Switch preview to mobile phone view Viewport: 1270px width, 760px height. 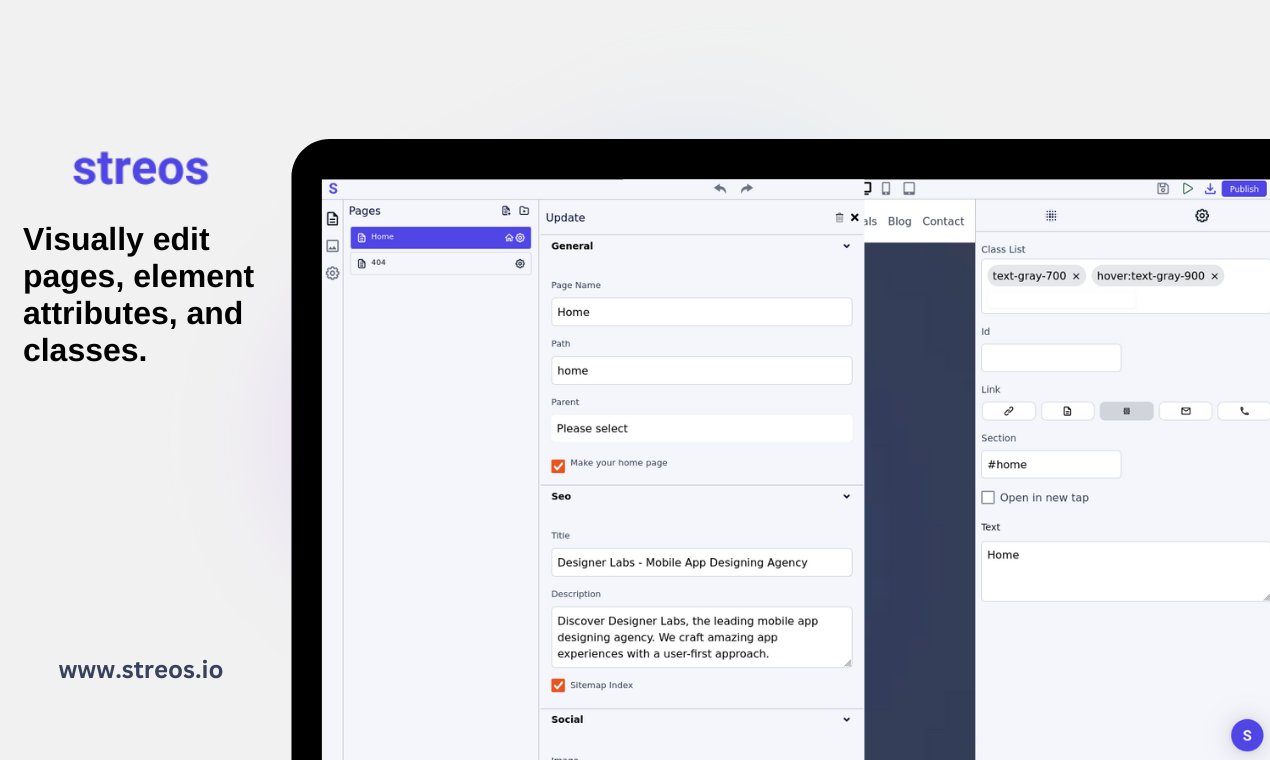coord(886,188)
